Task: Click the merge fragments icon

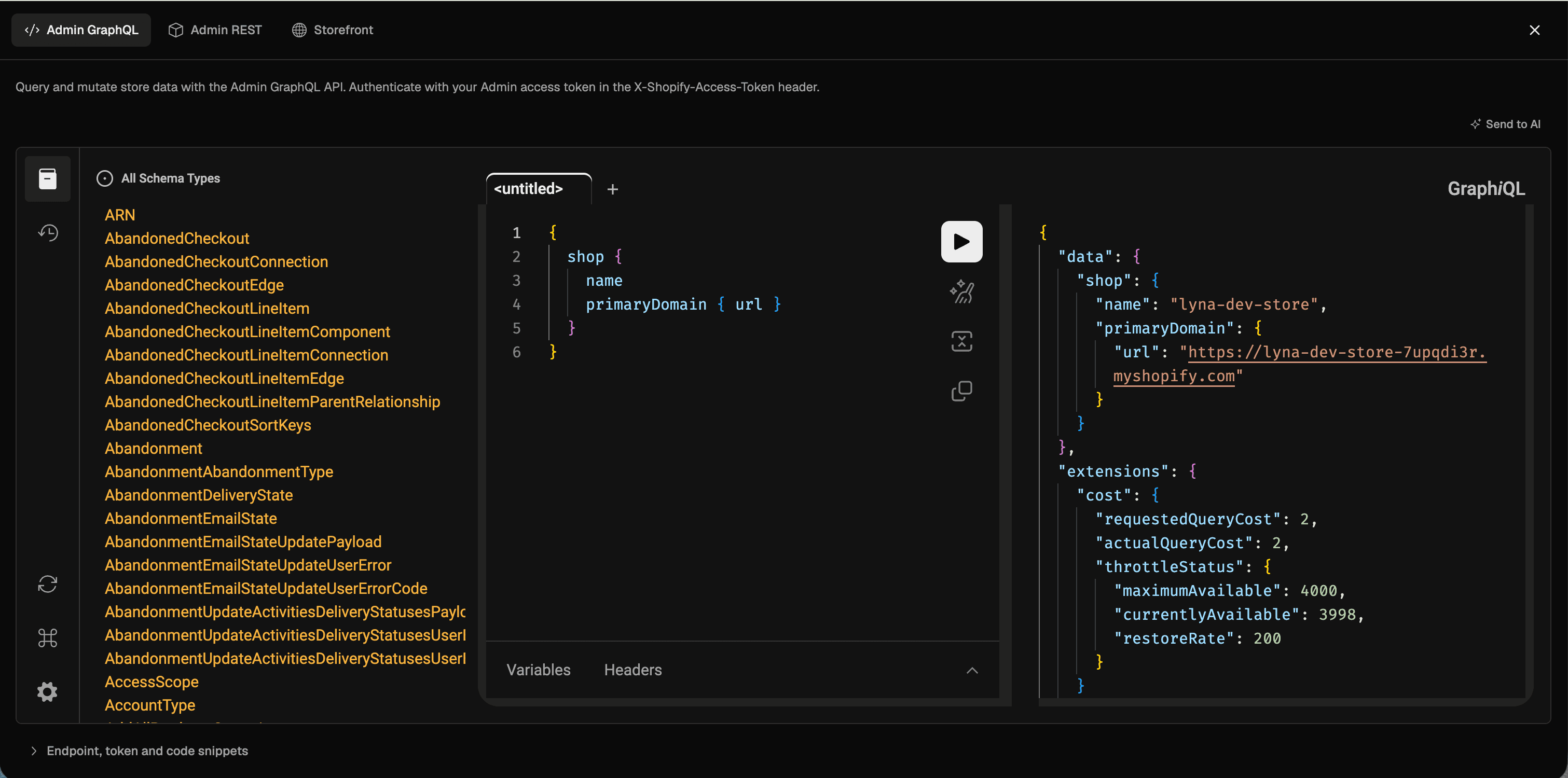Action: [962, 341]
